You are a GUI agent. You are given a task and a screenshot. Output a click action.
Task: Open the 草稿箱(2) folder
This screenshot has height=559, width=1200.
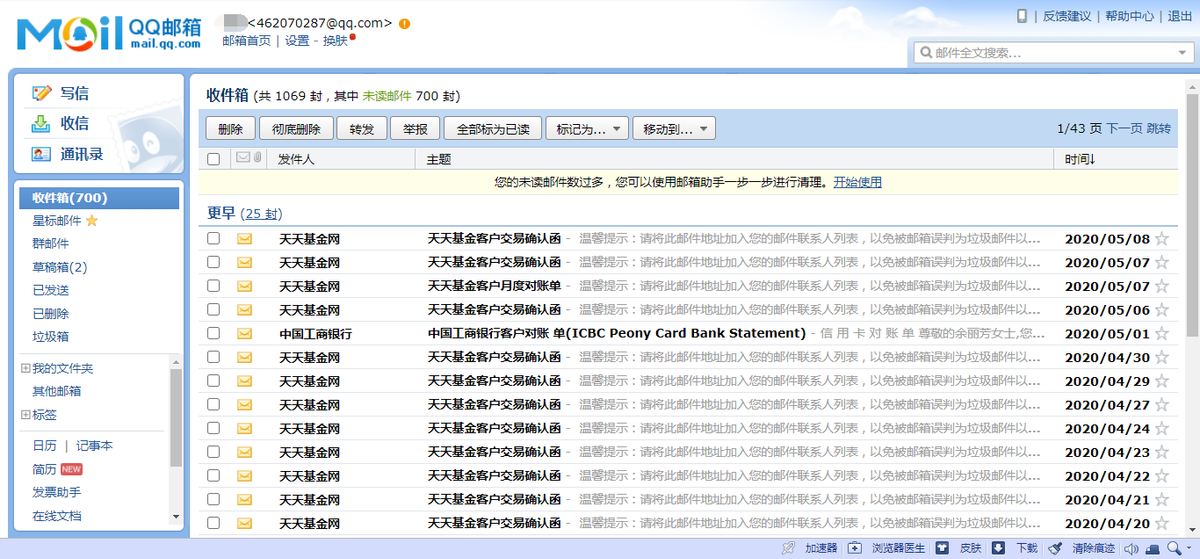pos(60,267)
